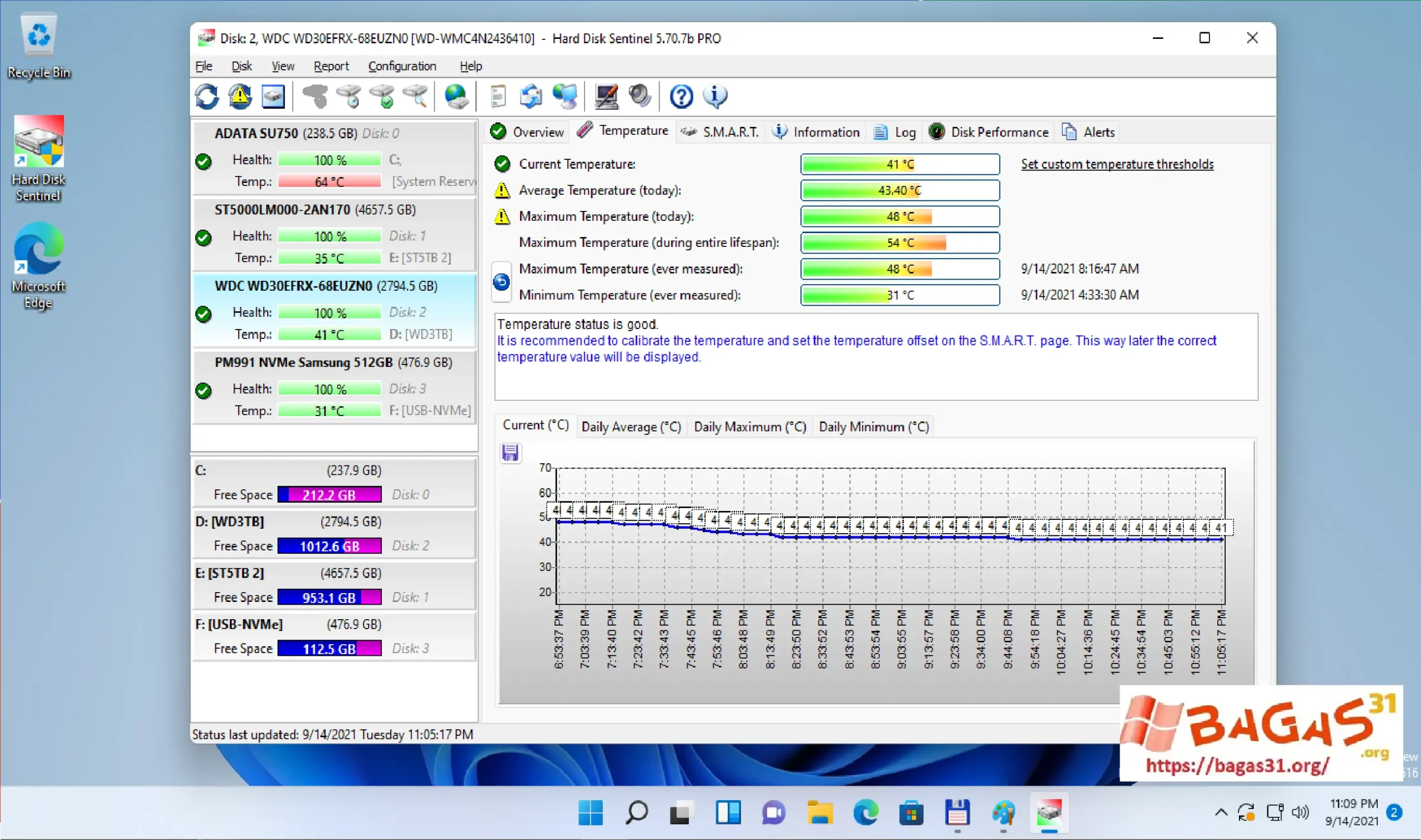
Task: Click the D: [WD3TB] free space bar
Action: tap(330, 545)
